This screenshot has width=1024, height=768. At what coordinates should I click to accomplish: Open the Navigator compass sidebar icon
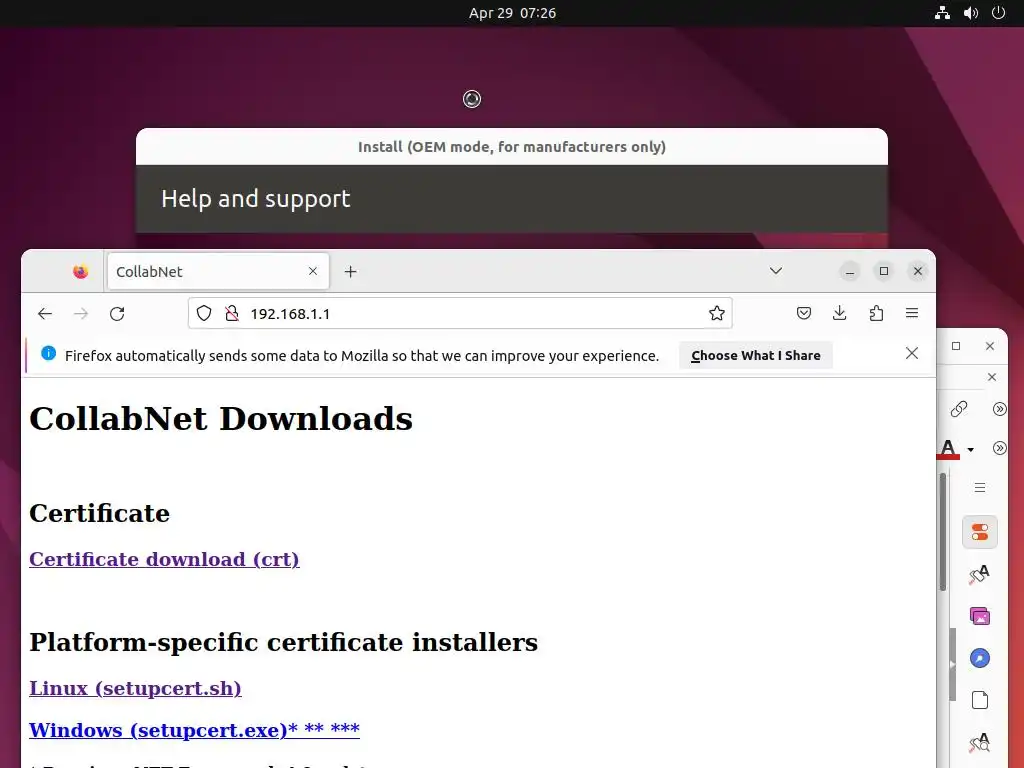coord(980,658)
